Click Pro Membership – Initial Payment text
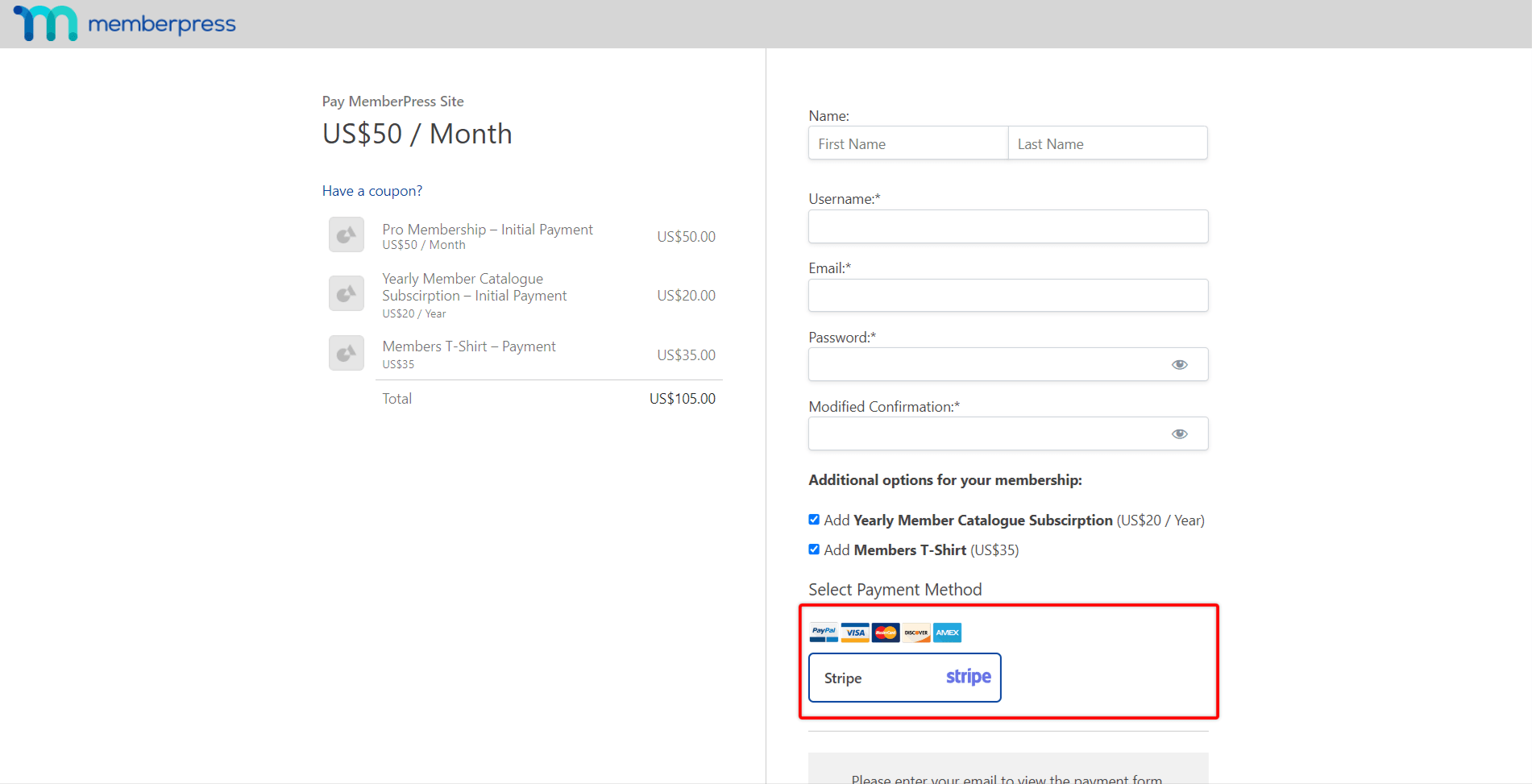 [488, 230]
